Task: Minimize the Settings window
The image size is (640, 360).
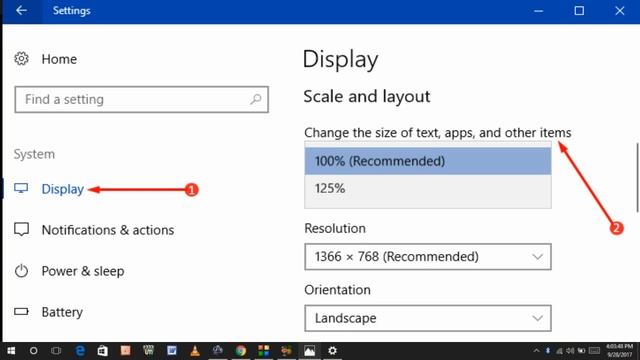Action: [539, 11]
